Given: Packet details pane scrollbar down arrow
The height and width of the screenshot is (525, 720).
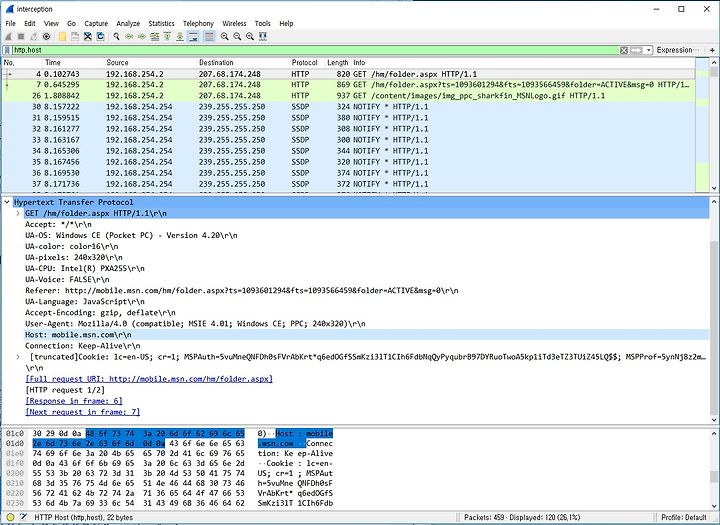Looking at the screenshot, I should pyautogui.click(x=714, y=420).
